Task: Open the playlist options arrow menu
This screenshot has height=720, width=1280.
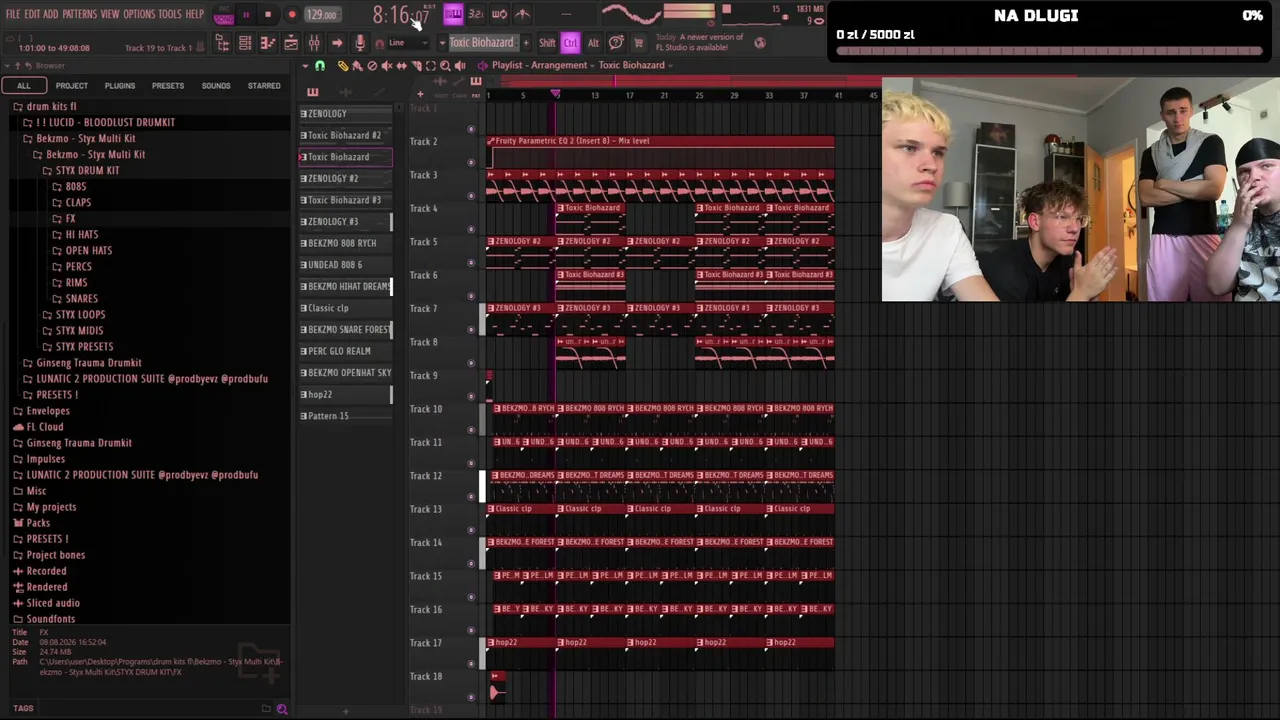Action: [x=305, y=66]
